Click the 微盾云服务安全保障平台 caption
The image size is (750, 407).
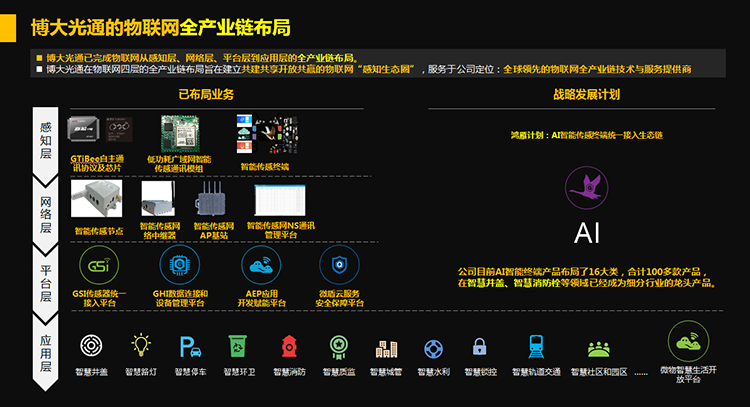coord(340,298)
